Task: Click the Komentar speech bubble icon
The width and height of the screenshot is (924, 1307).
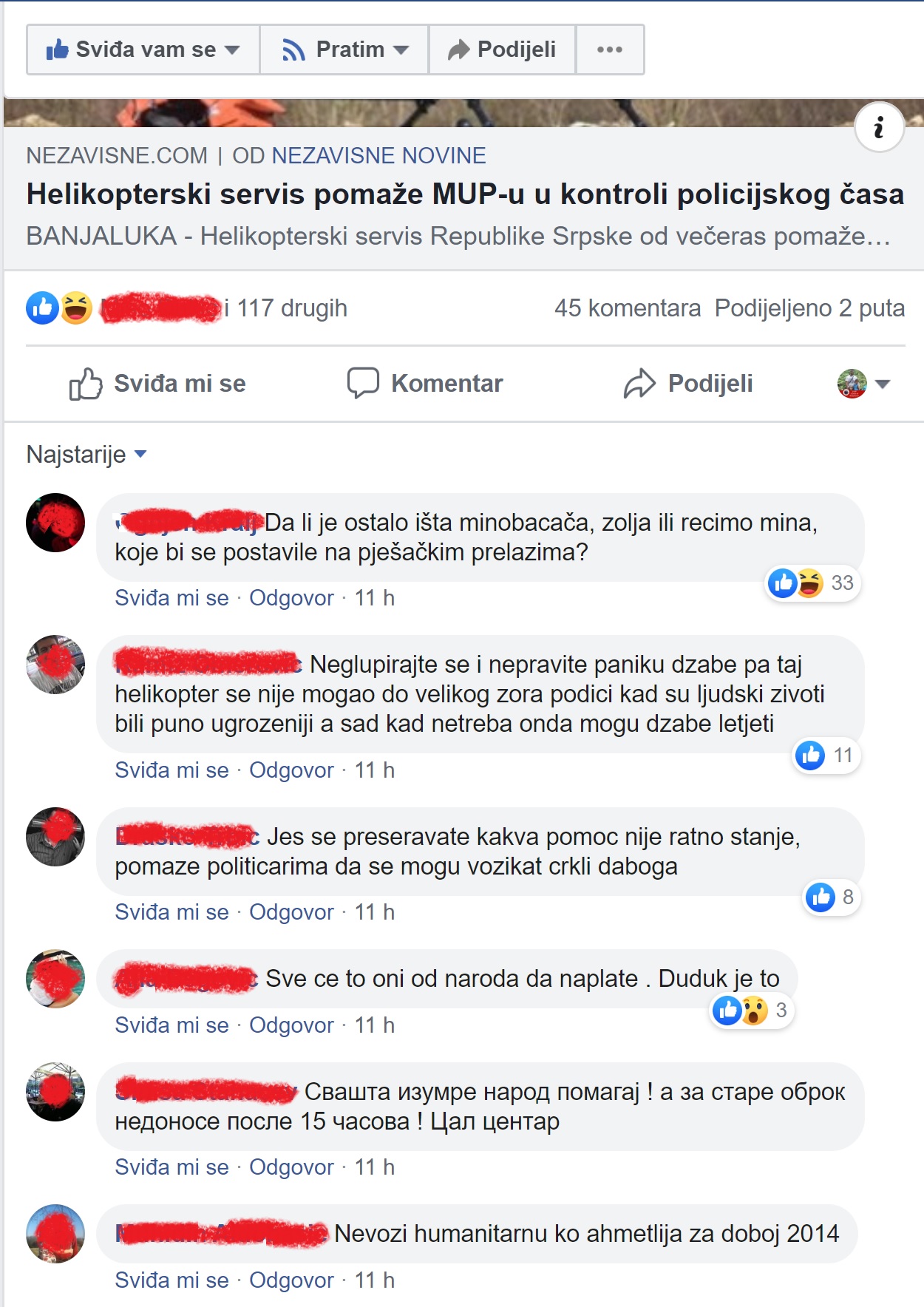Action: coord(363,383)
